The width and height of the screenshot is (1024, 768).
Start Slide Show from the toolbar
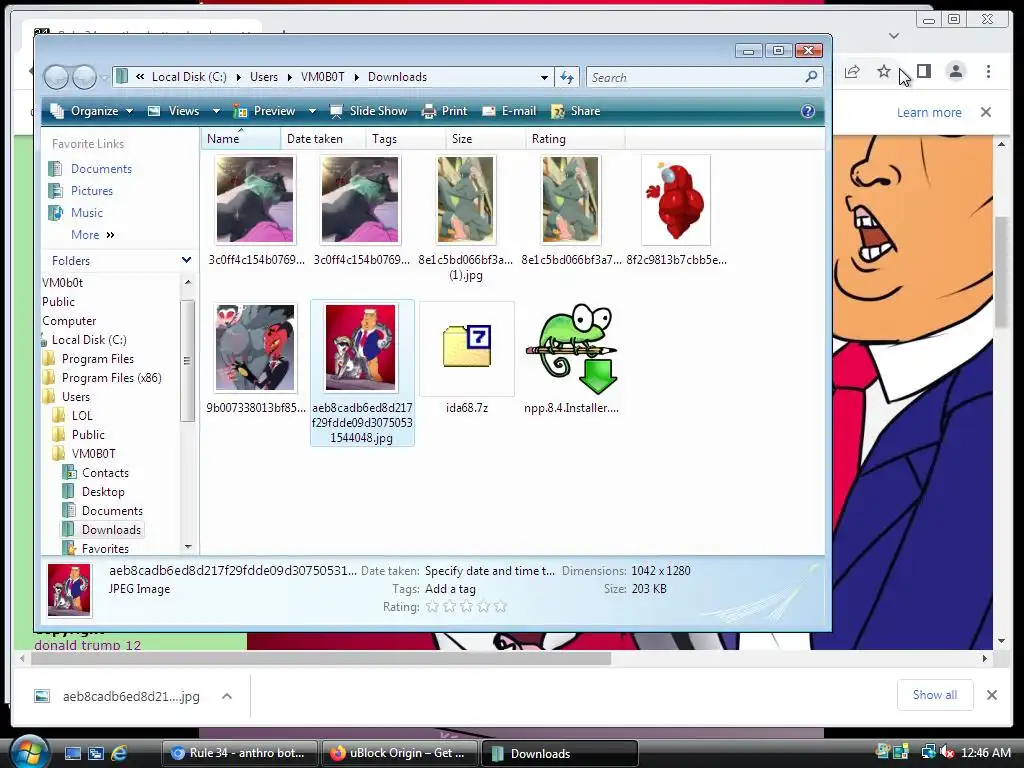click(x=369, y=111)
